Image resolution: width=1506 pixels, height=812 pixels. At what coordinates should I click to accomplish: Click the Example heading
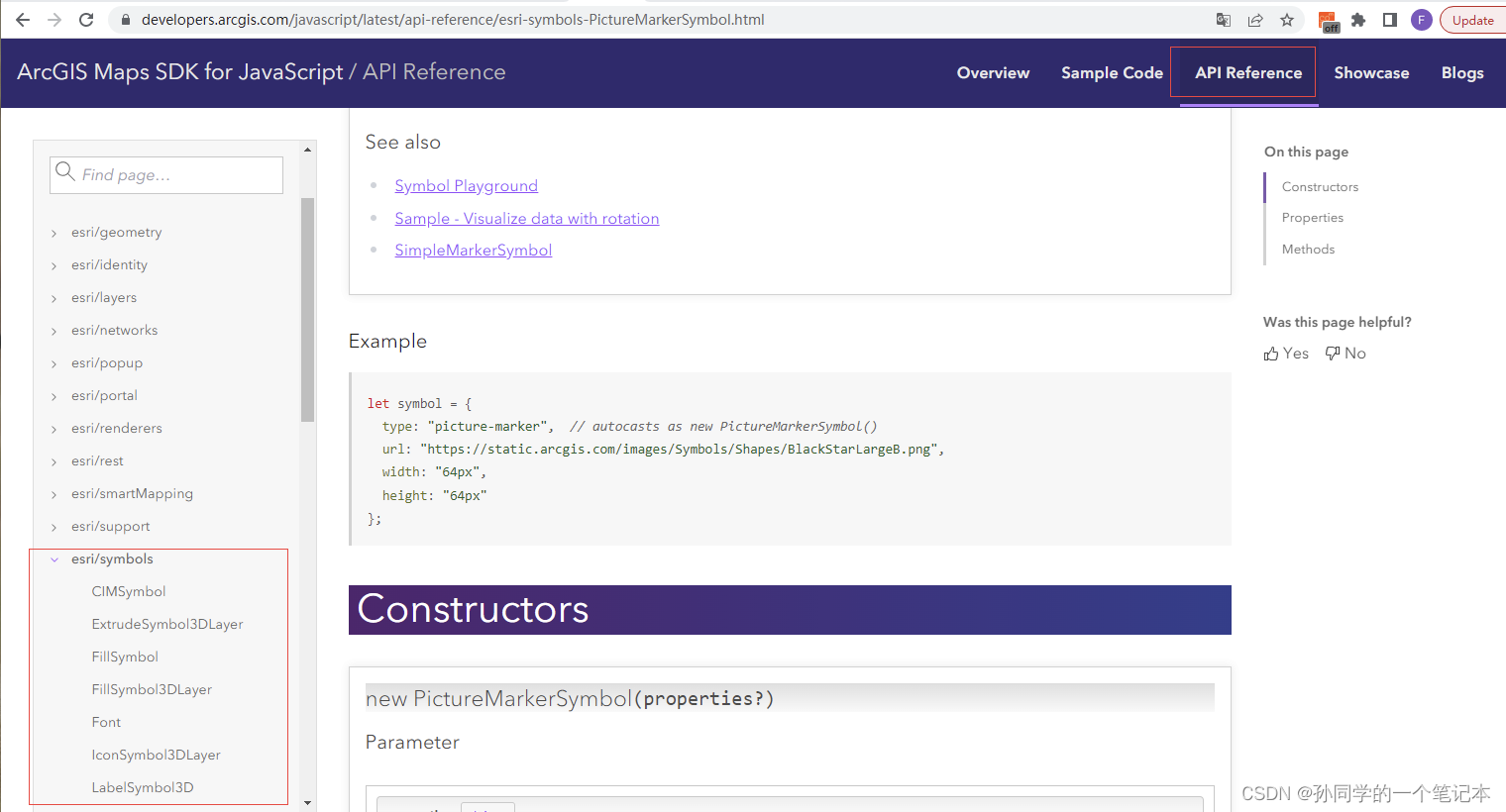pos(387,342)
